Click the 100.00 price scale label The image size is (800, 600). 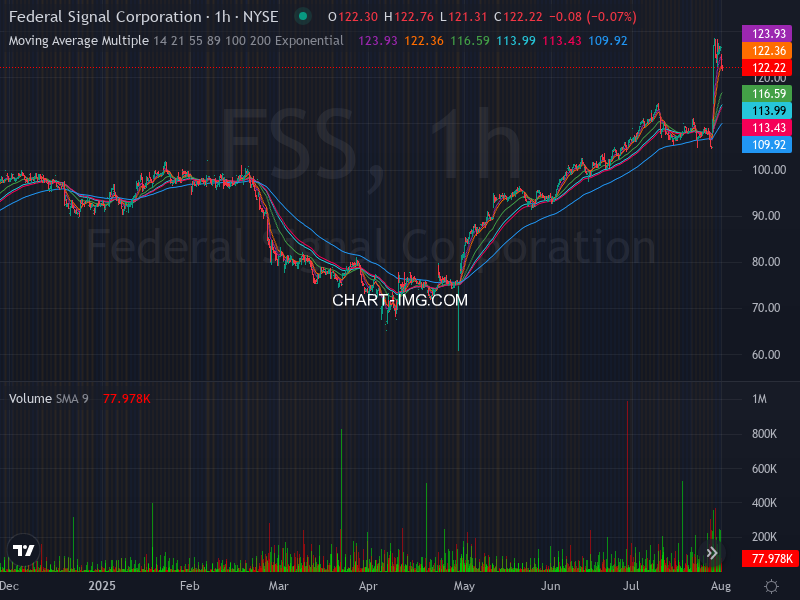click(x=769, y=170)
